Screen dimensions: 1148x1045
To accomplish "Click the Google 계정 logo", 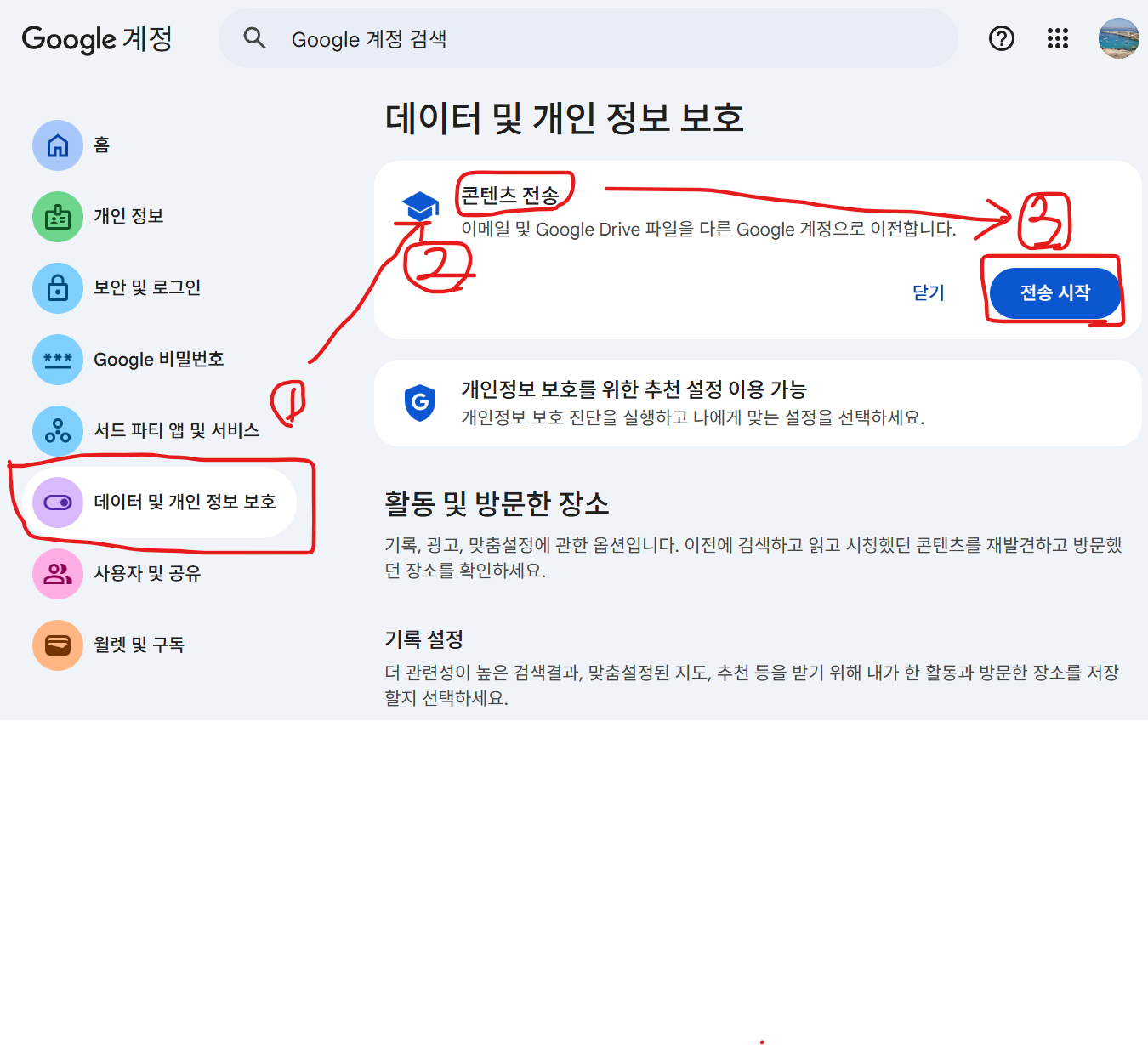I will pos(97,39).
